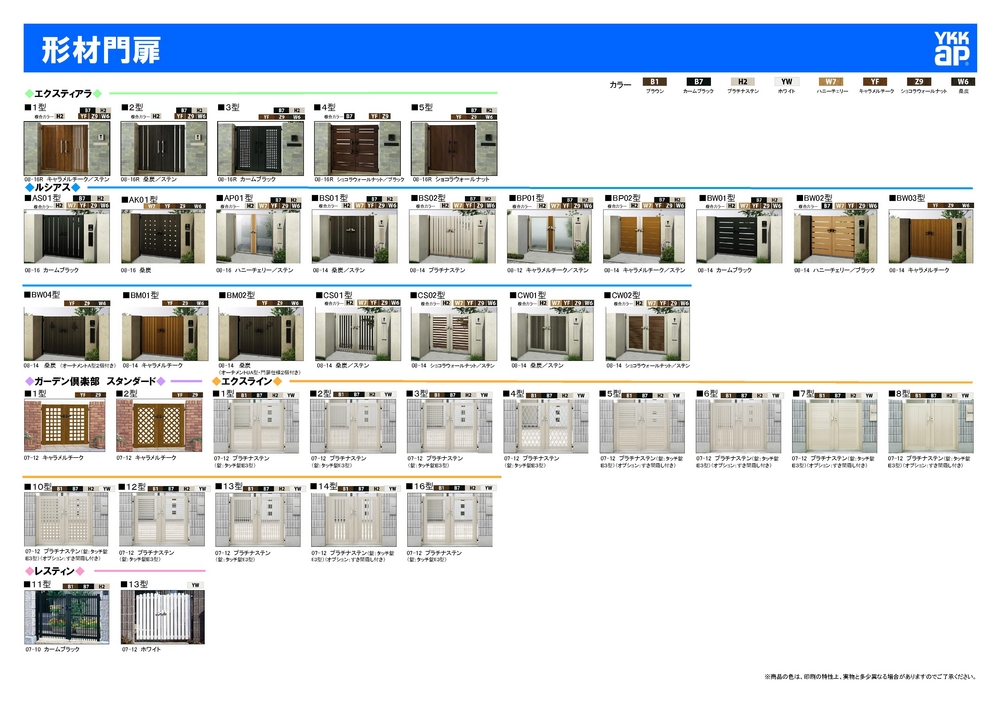Screen dimensions: 1000x707
Task: Select the エクスライン 2型 gate photo
Action: point(353,426)
